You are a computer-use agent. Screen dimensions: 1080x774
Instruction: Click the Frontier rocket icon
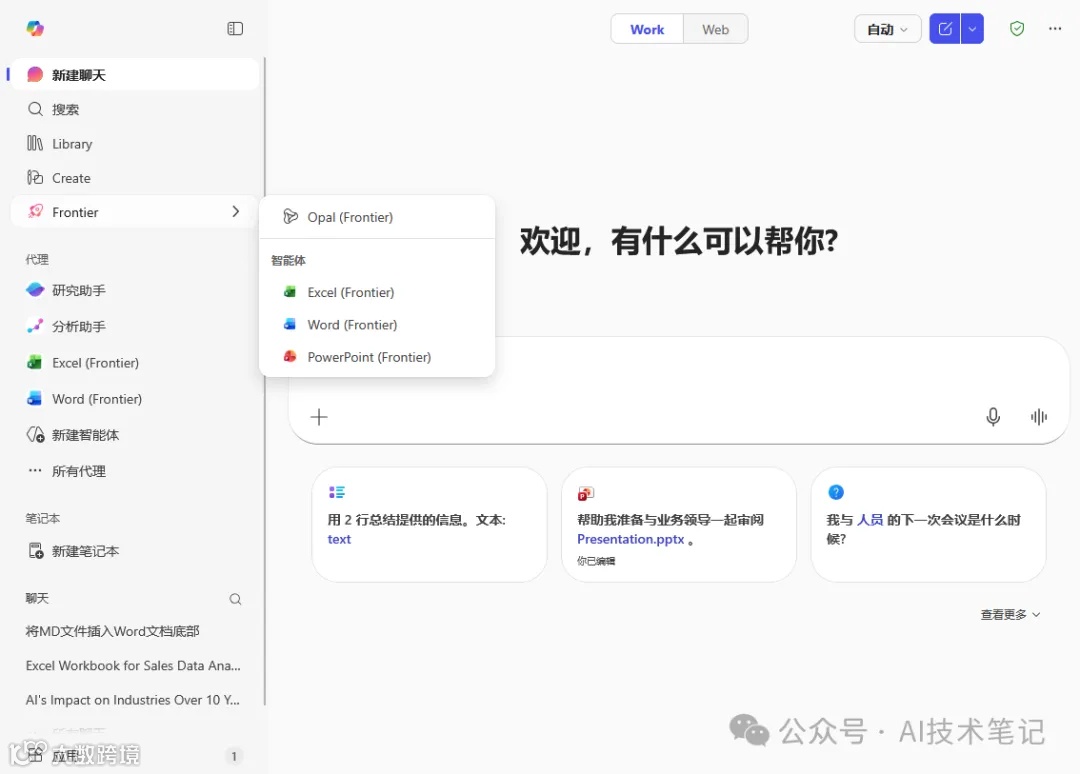pyautogui.click(x=35, y=211)
